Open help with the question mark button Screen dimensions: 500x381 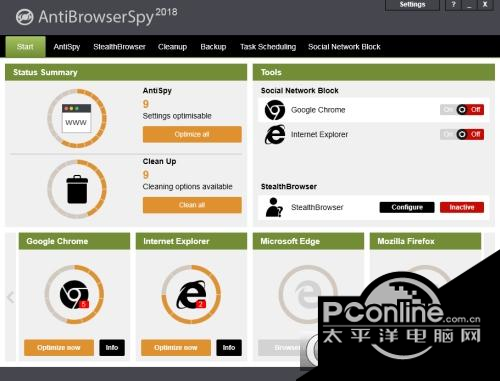(x=453, y=5)
